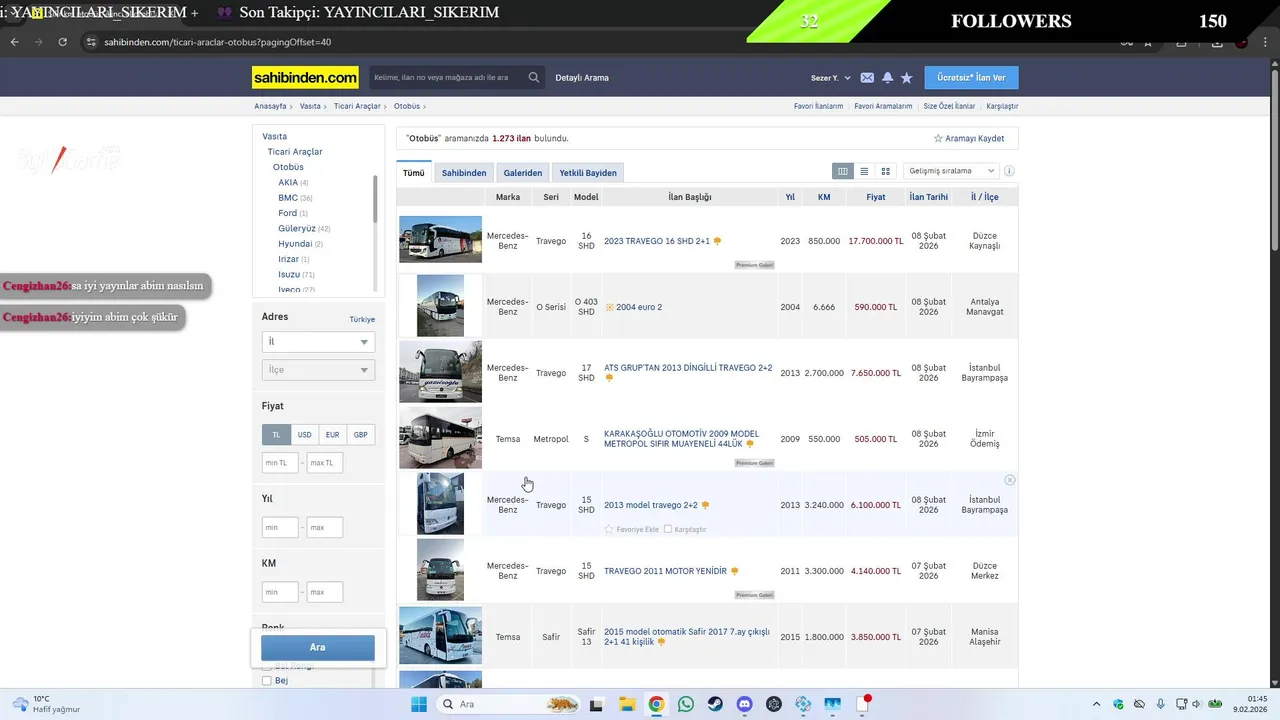Select the TL currency option
The height and width of the screenshot is (720, 1280).
(276, 435)
